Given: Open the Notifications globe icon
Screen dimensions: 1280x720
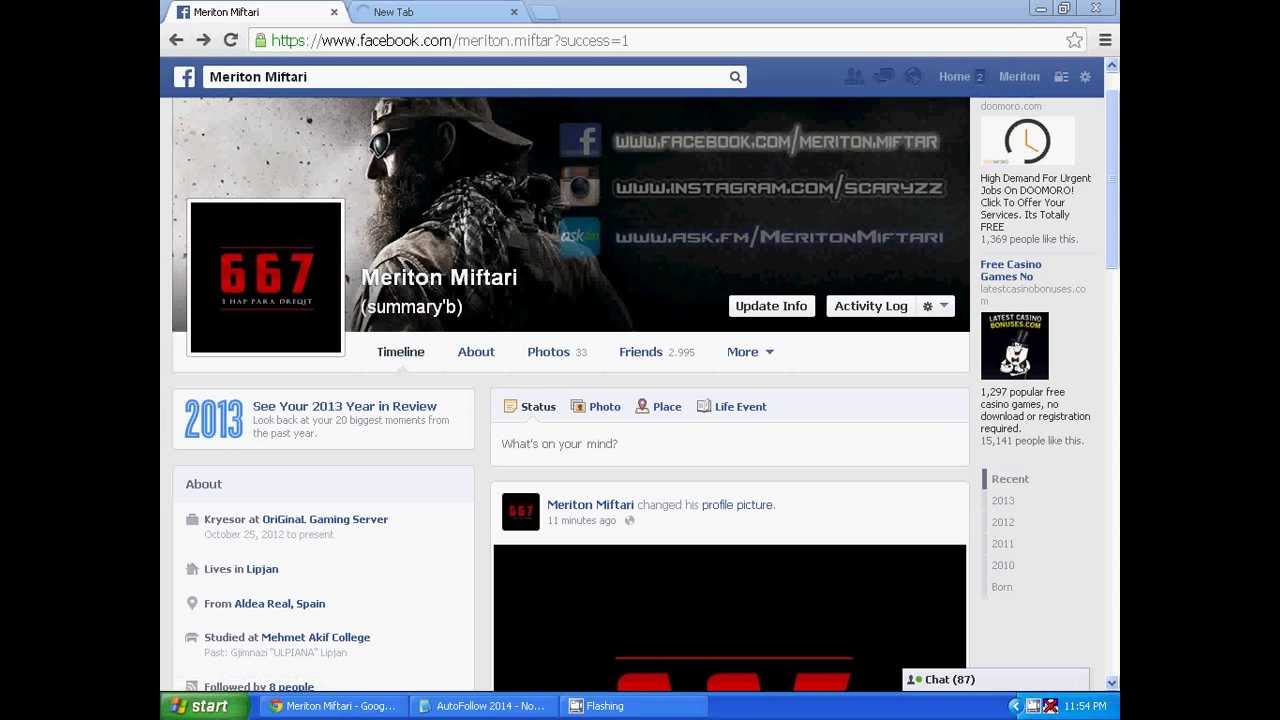Looking at the screenshot, I should 913,76.
